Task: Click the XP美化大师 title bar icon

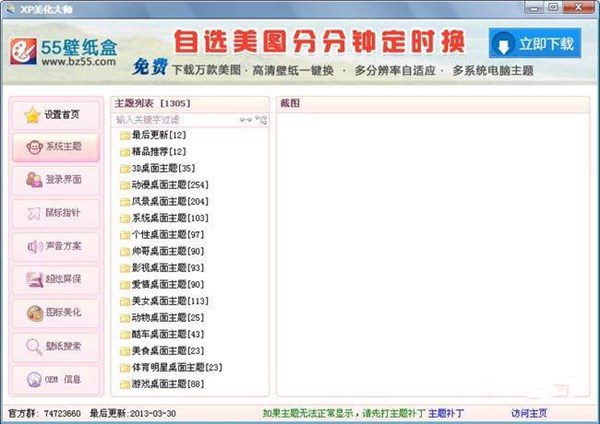Action: tap(10, 9)
